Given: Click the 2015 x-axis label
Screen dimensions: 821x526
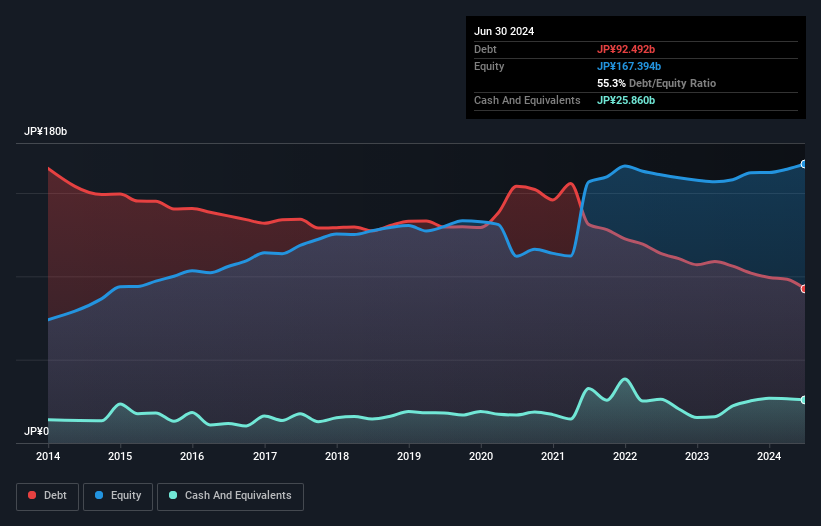Looking at the screenshot, I should [x=120, y=456].
